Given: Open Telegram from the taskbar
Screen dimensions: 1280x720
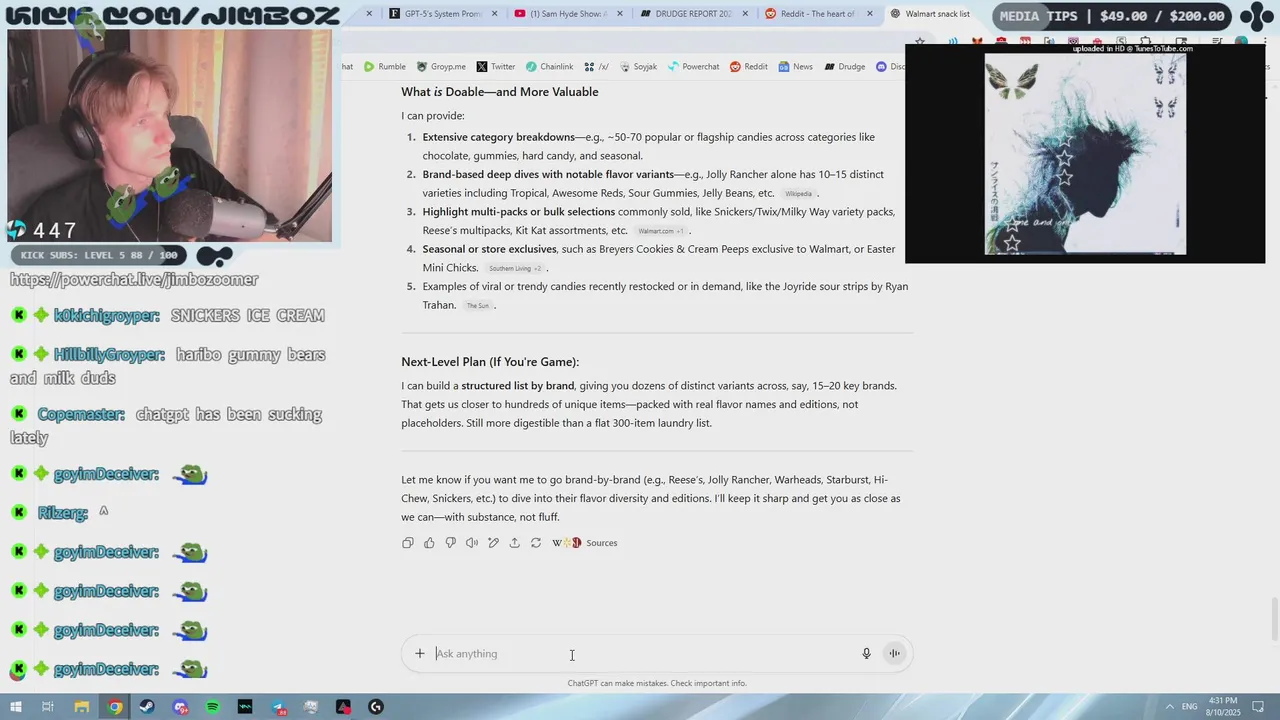Looking at the screenshot, I should pos(278,707).
